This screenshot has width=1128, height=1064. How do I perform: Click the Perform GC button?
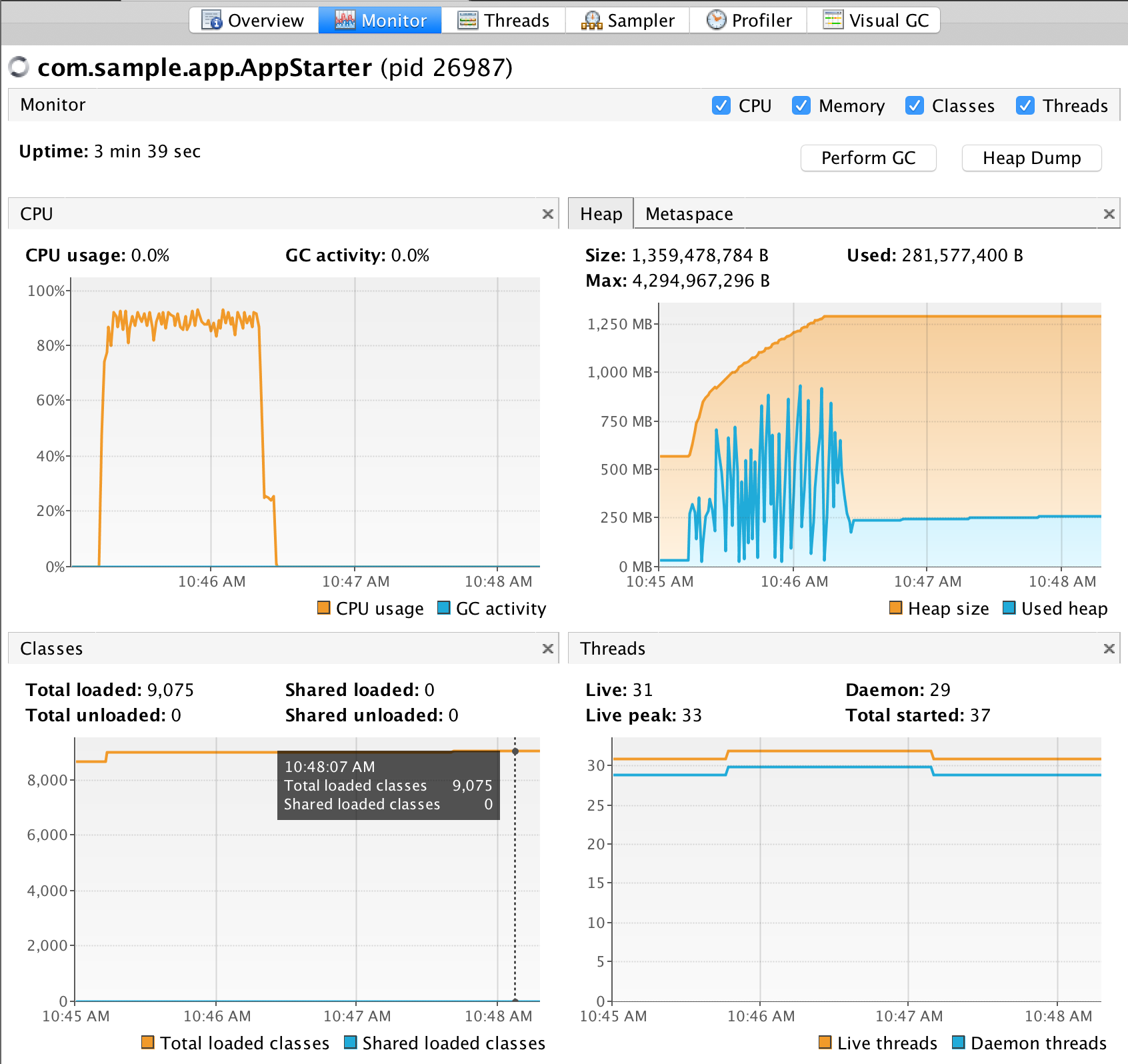coord(869,158)
